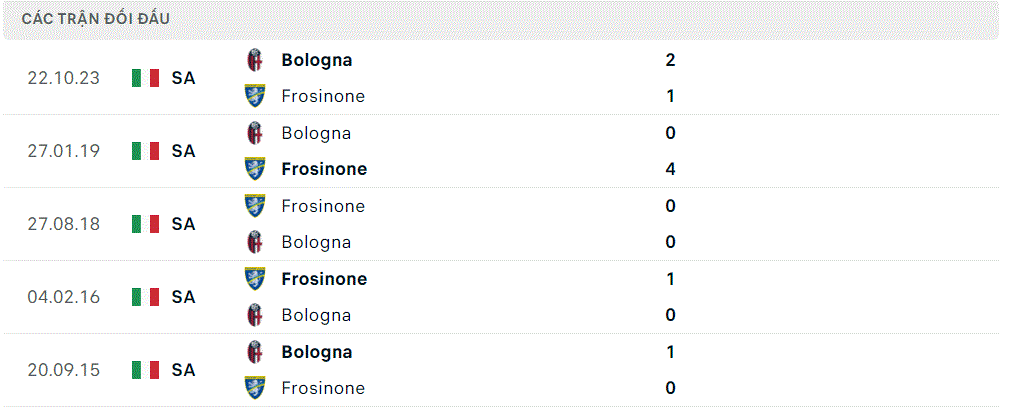Open Frosinone team in 27.08.18 match
This screenshot has height=415, width=1015.
323,207
